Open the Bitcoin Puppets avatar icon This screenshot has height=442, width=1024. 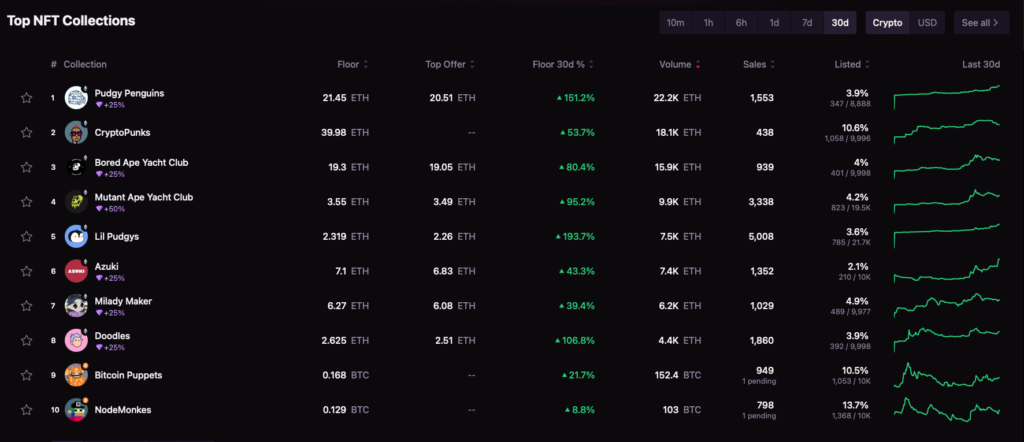pos(76,375)
